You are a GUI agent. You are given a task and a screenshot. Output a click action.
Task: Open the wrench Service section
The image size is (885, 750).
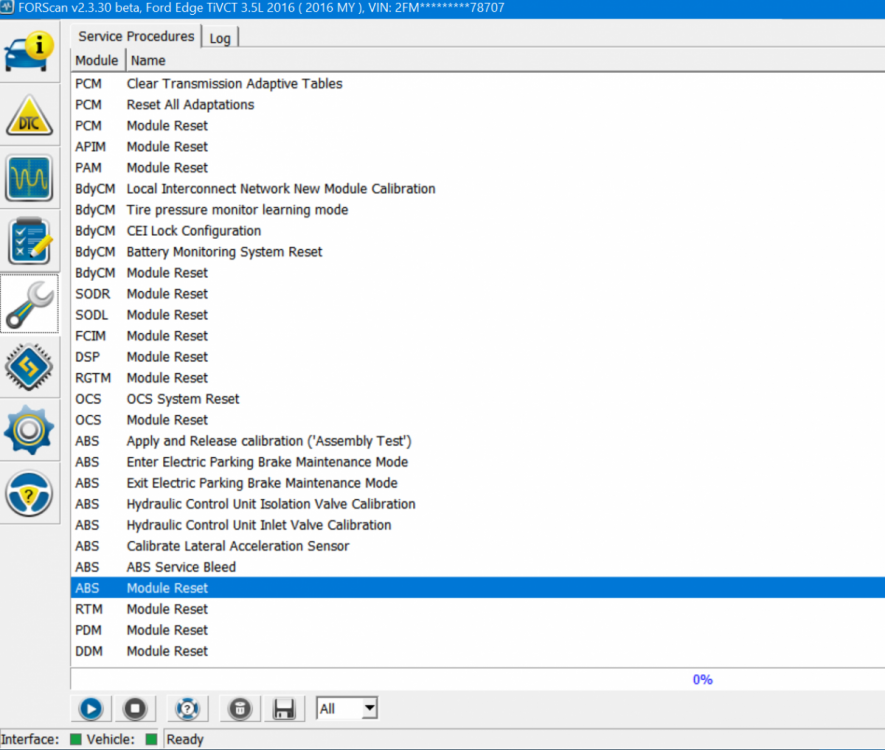pyautogui.click(x=30, y=306)
